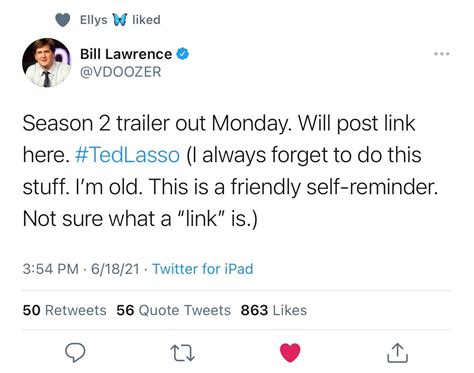Click Bill Lawrence's profile picture
Screen dimensions: 474x373
47,62
